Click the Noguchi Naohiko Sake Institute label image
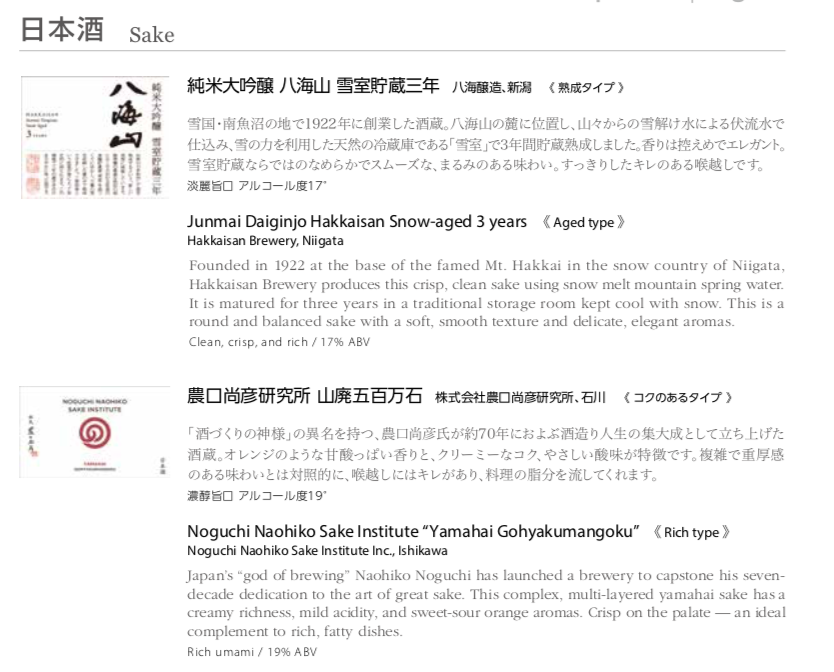The image size is (834, 672). tap(95, 432)
